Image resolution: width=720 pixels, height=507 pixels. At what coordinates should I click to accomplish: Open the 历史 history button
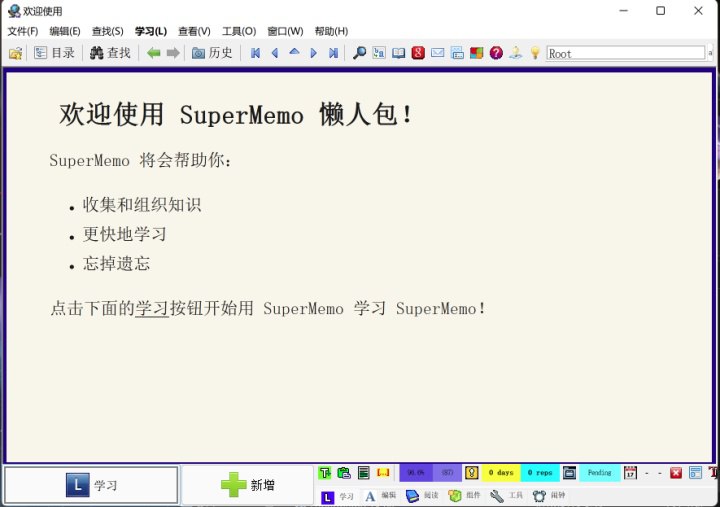tap(212, 53)
